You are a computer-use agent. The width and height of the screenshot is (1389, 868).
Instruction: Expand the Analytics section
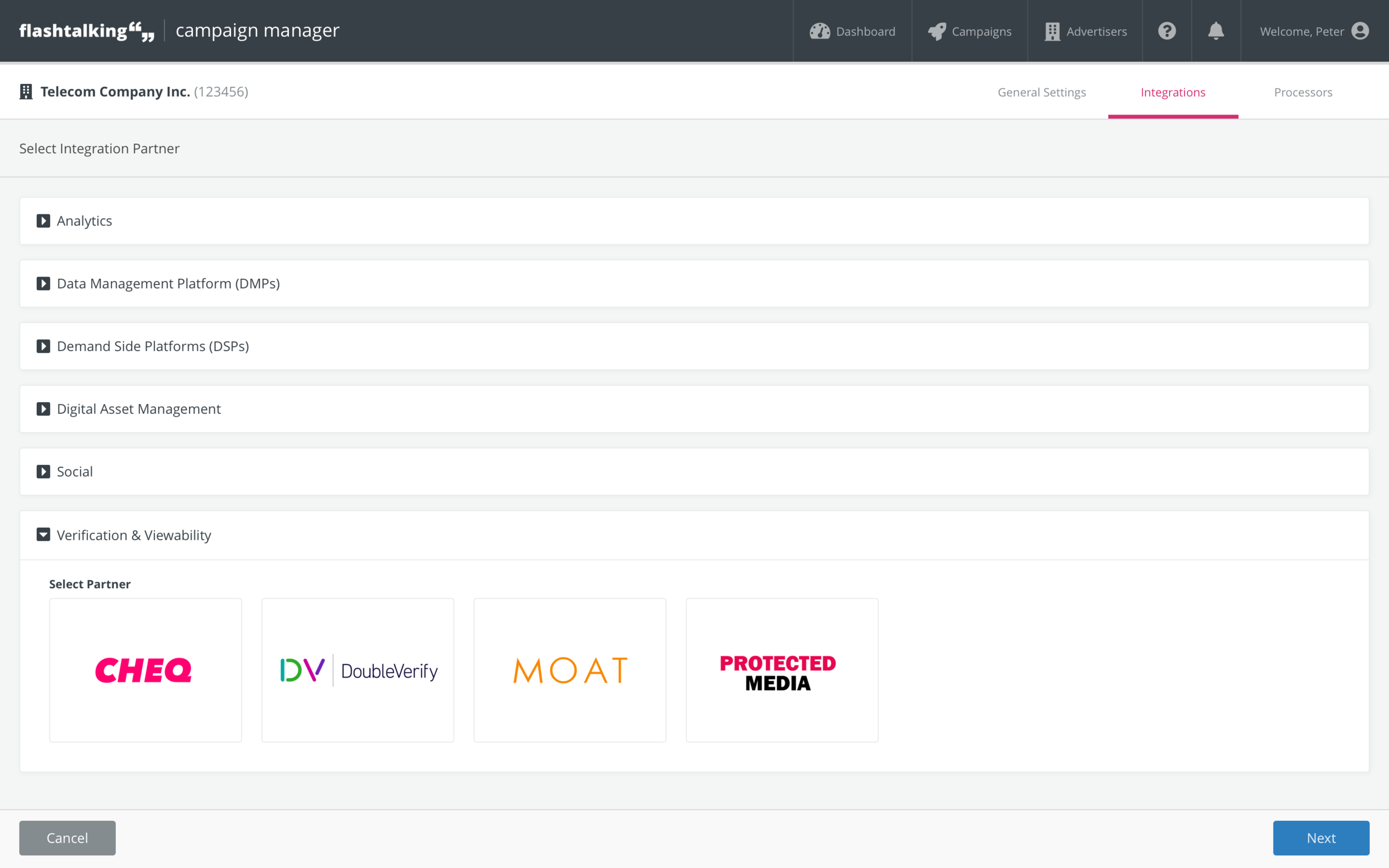(43, 220)
